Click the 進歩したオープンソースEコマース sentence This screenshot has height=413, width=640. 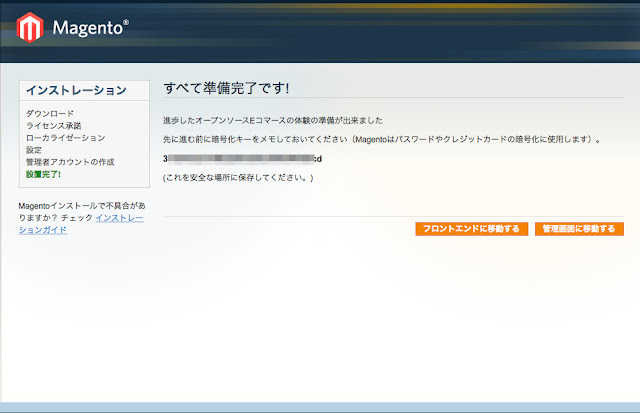coord(273,120)
